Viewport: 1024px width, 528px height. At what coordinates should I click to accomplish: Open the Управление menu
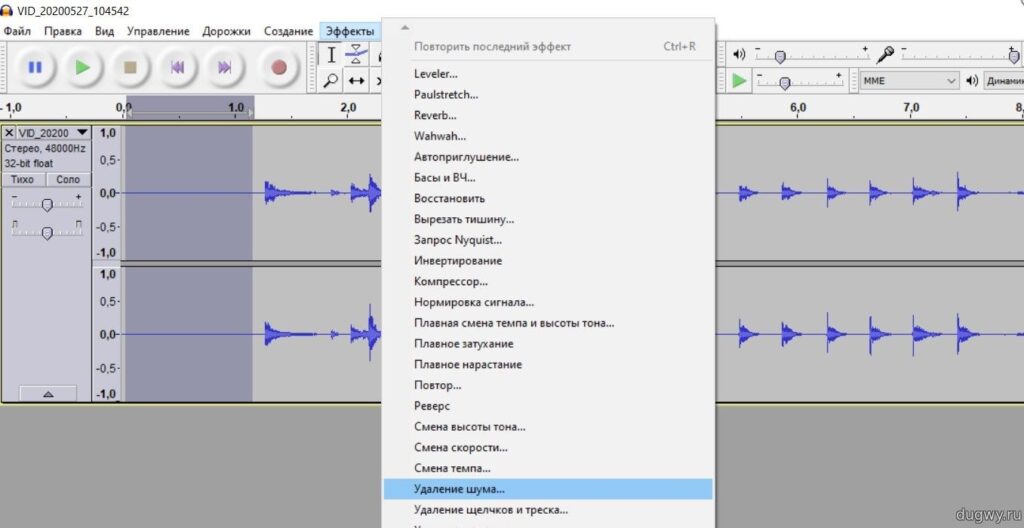158,31
